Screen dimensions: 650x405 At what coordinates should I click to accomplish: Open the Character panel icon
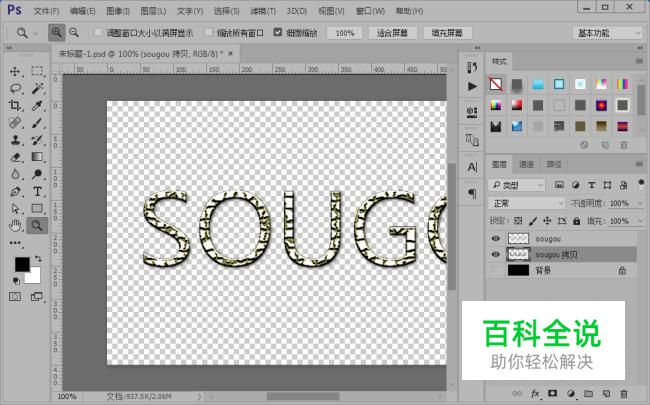pyautogui.click(x=472, y=167)
